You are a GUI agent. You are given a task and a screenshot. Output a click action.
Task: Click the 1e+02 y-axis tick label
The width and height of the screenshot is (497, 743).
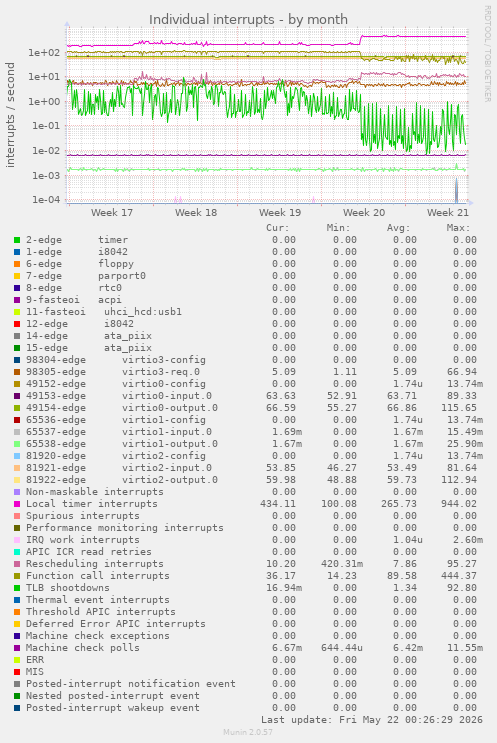[45, 53]
